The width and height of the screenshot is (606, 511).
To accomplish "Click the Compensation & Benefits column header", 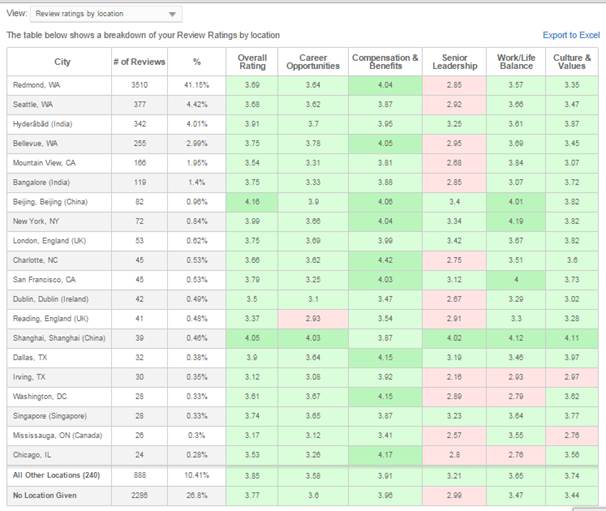I will tap(385, 62).
